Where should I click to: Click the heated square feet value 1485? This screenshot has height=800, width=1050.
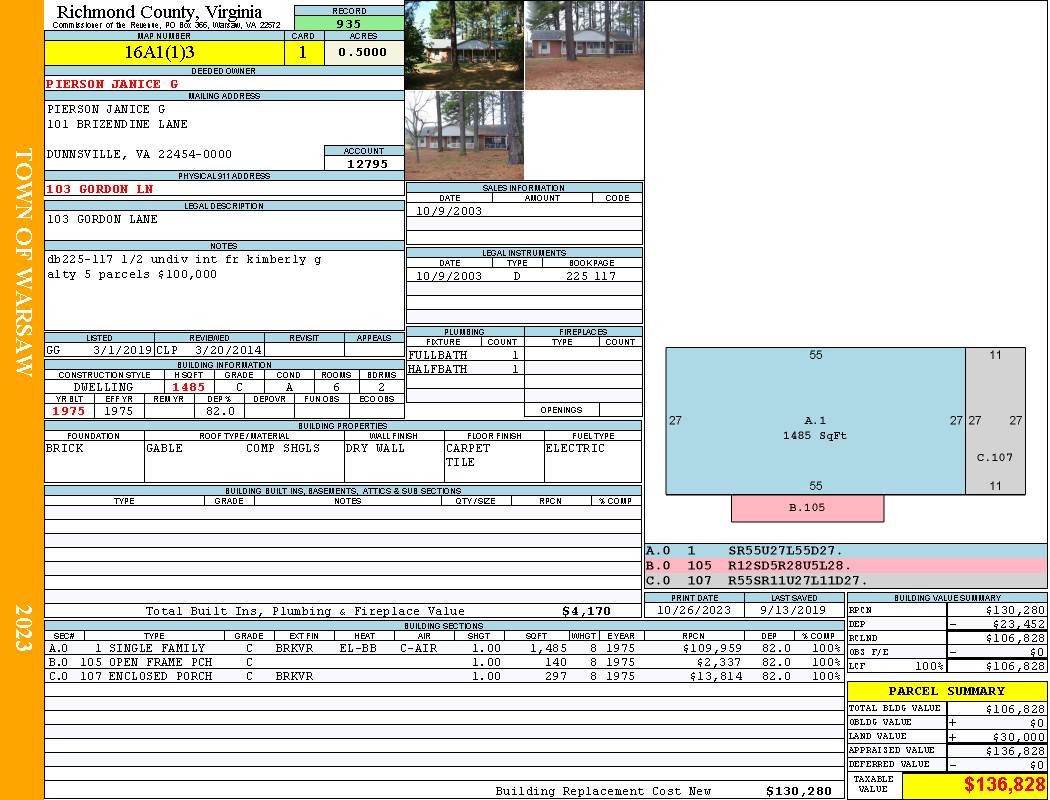tap(189, 387)
